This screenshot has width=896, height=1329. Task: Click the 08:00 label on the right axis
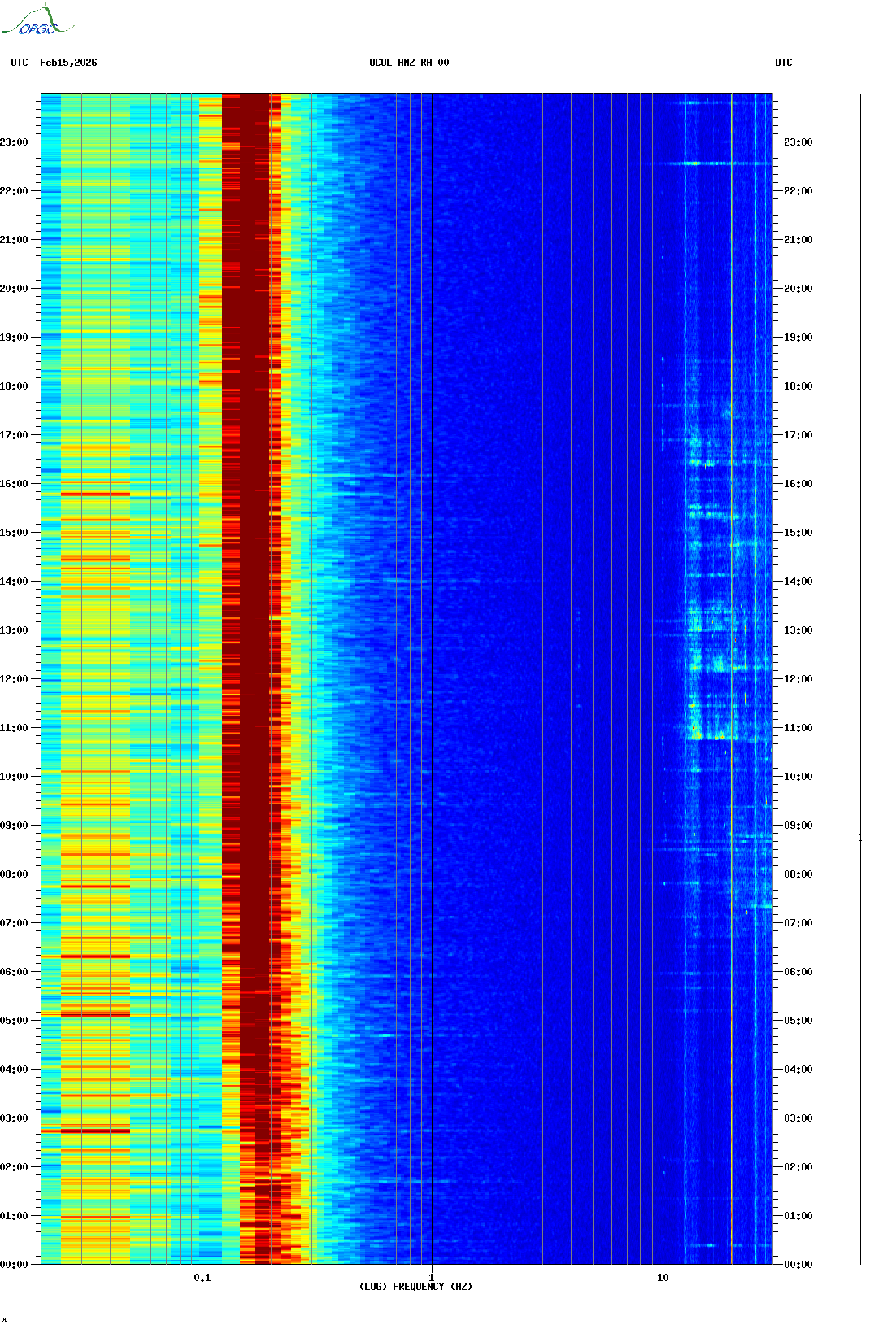tap(798, 874)
